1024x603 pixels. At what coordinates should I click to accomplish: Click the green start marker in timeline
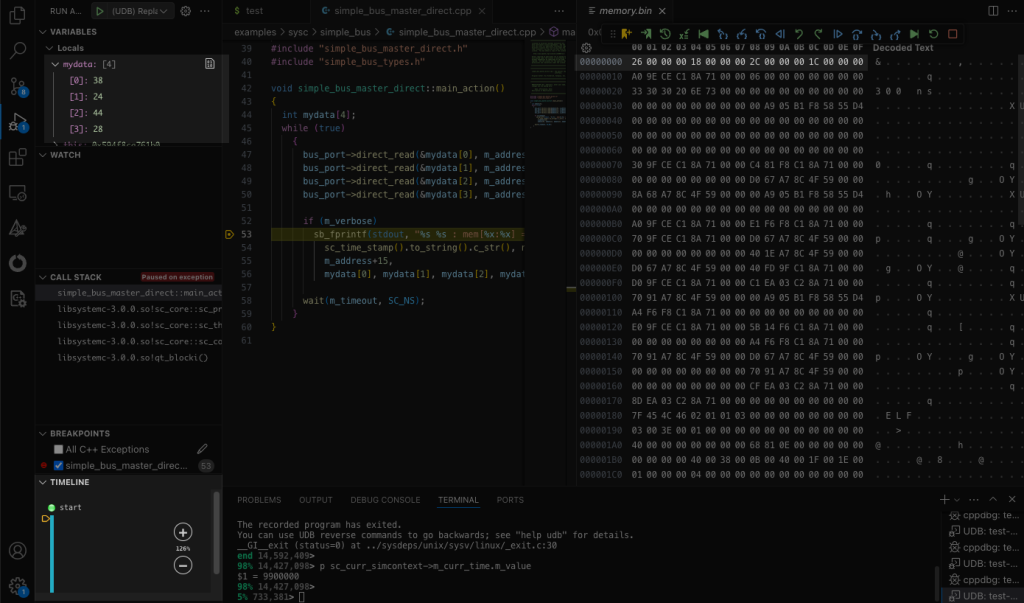(52, 507)
